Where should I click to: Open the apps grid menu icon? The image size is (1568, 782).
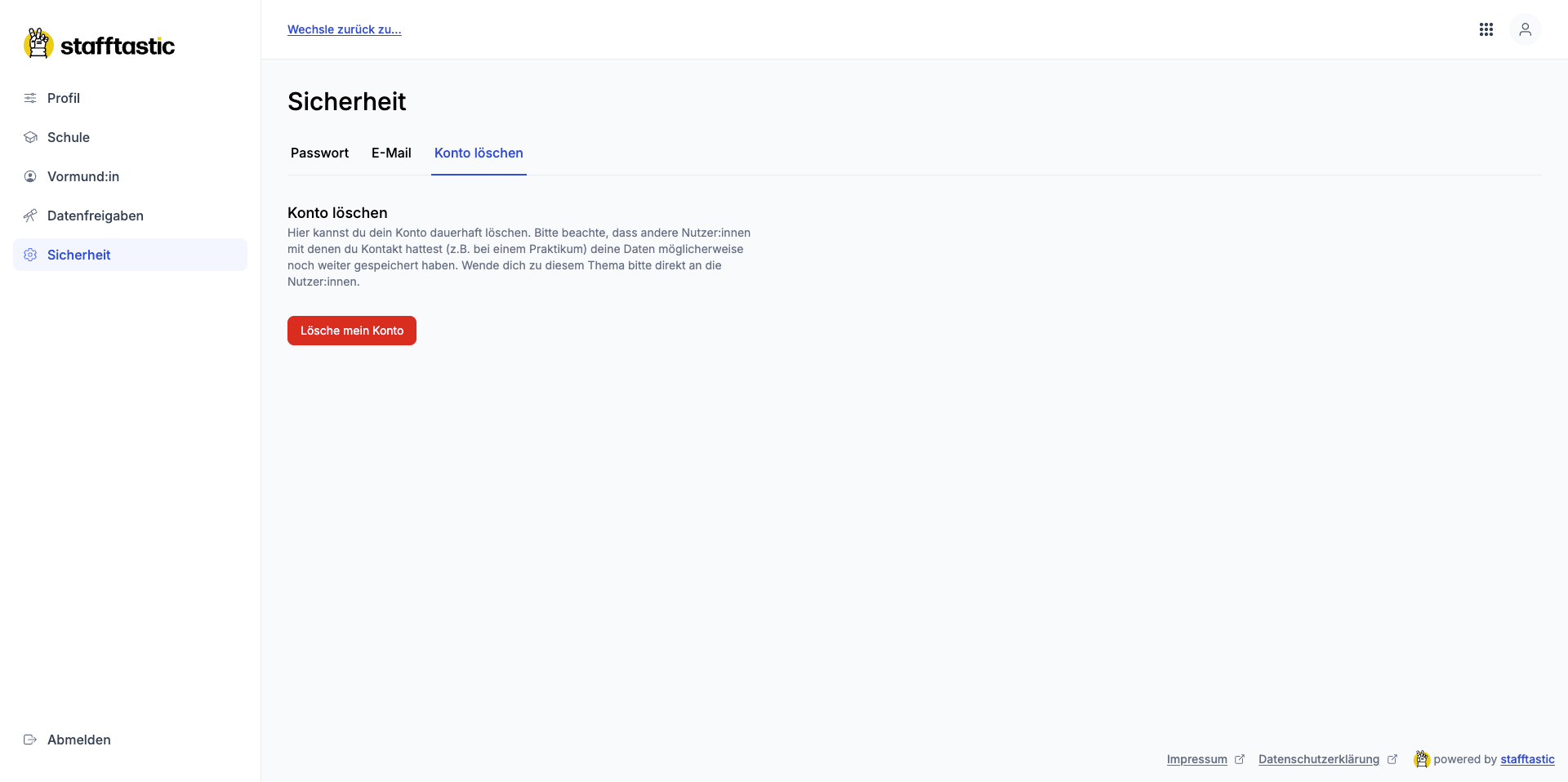1486,29
